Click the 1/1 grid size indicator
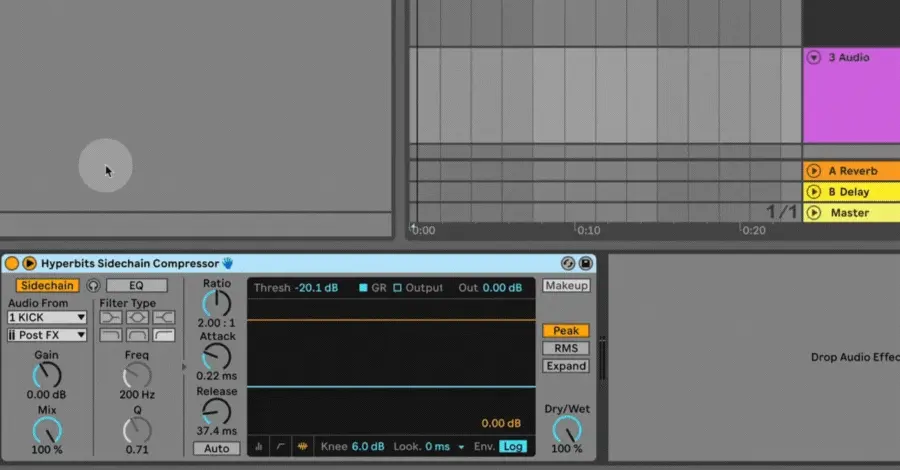This screenshot has width=900, height=470. (781, 212)
